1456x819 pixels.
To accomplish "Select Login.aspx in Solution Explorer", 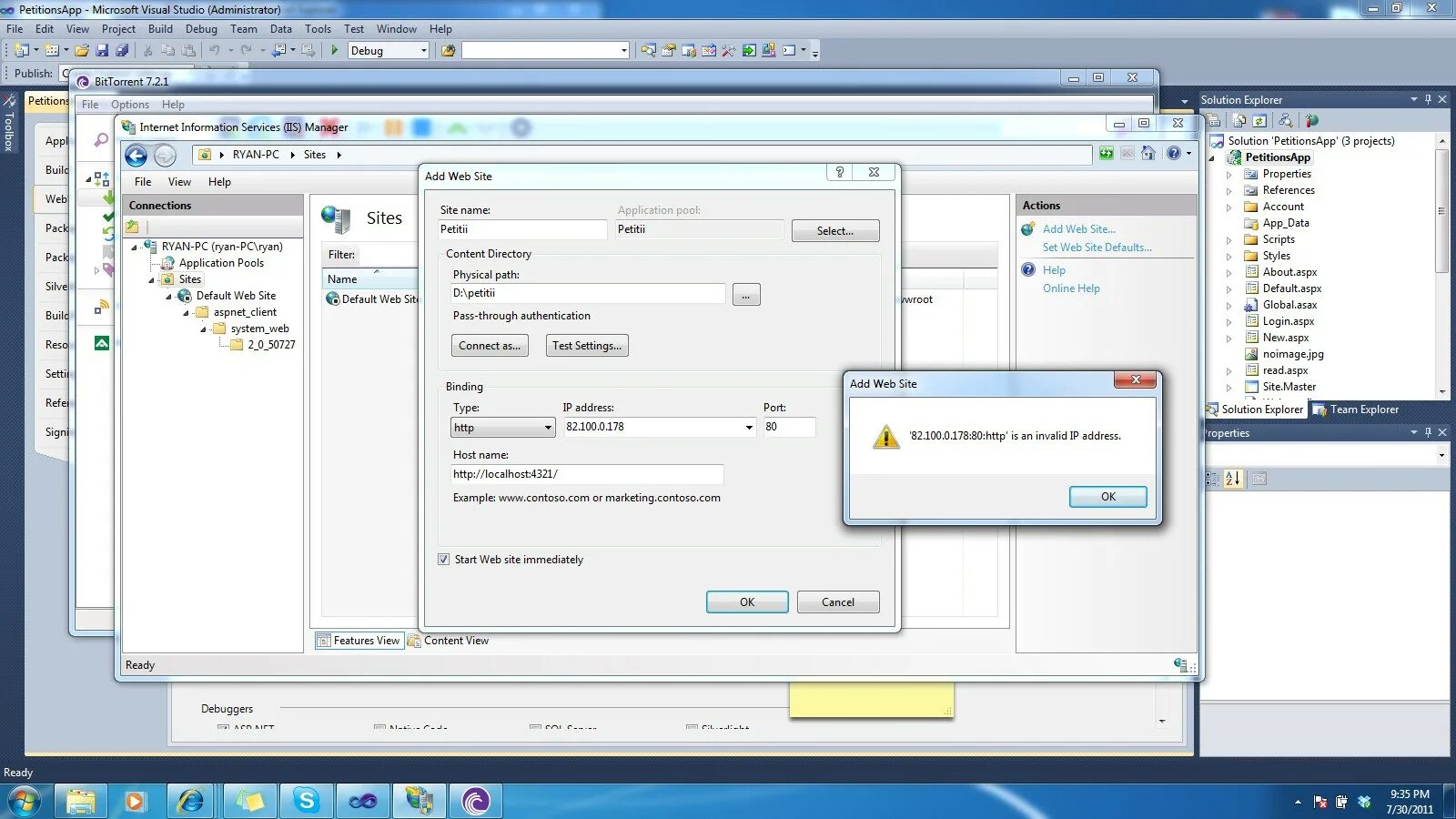I will [x=1288, y=321].
